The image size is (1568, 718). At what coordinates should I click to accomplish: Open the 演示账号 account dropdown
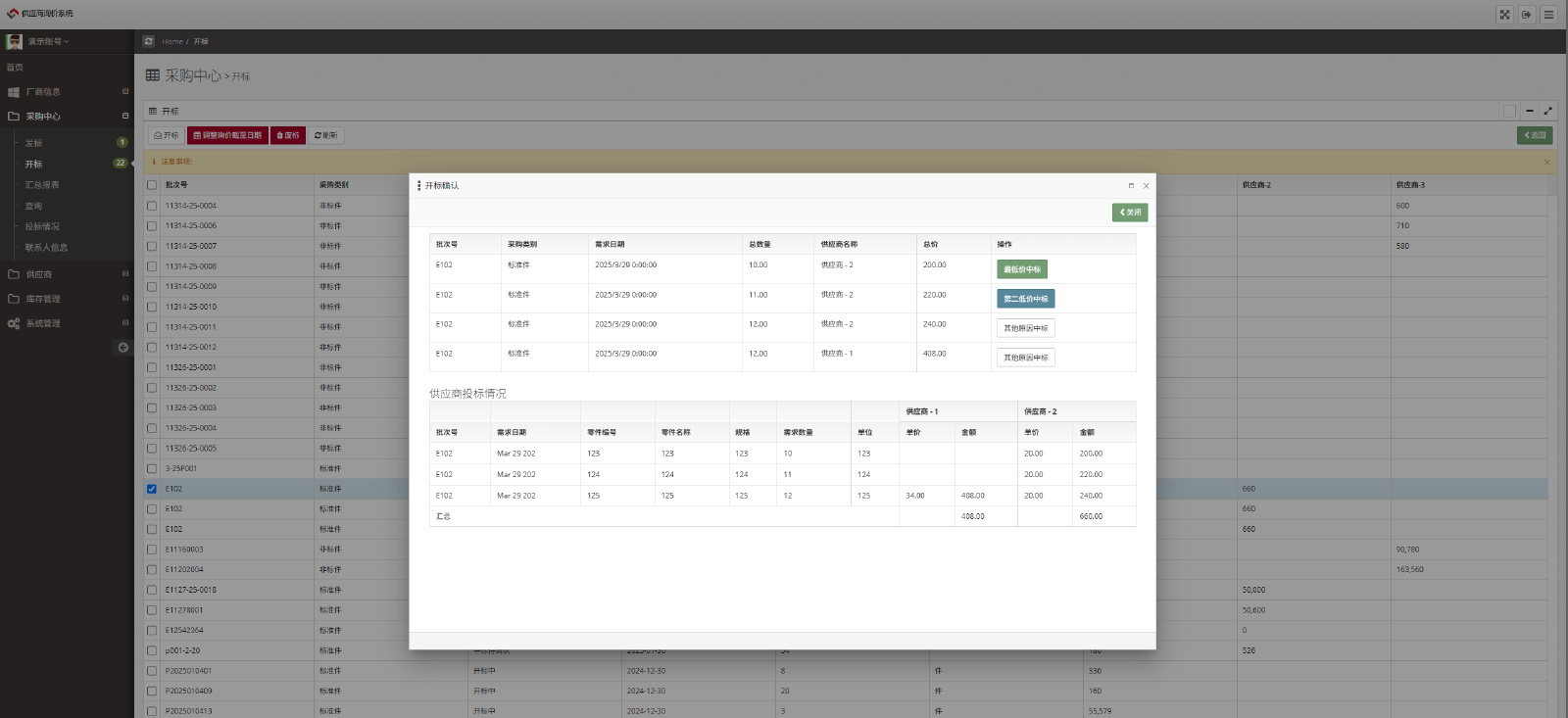click(x=47, y=41)
